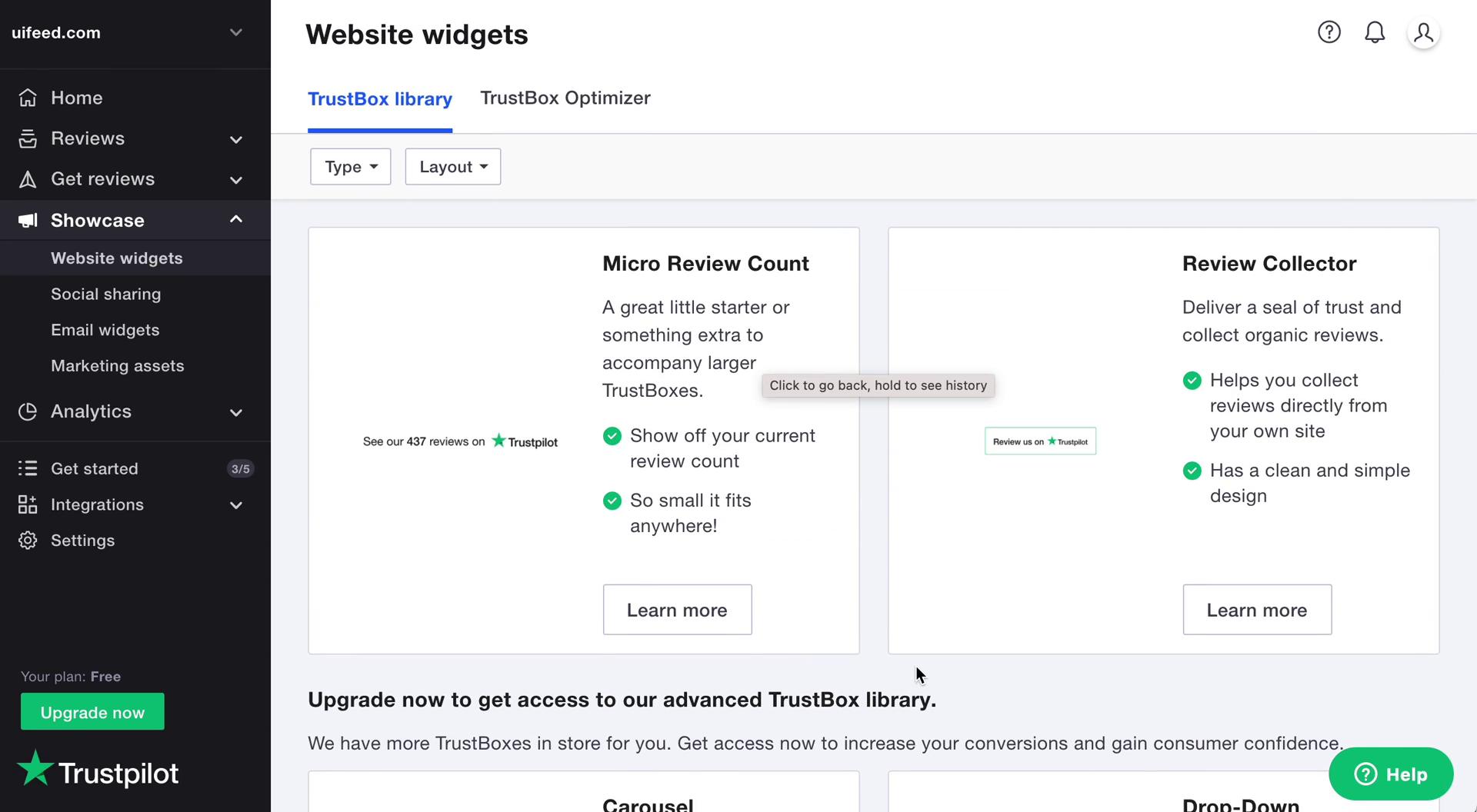Click the Get started checklist icon
1477x812 pixels.
(28, 468)
